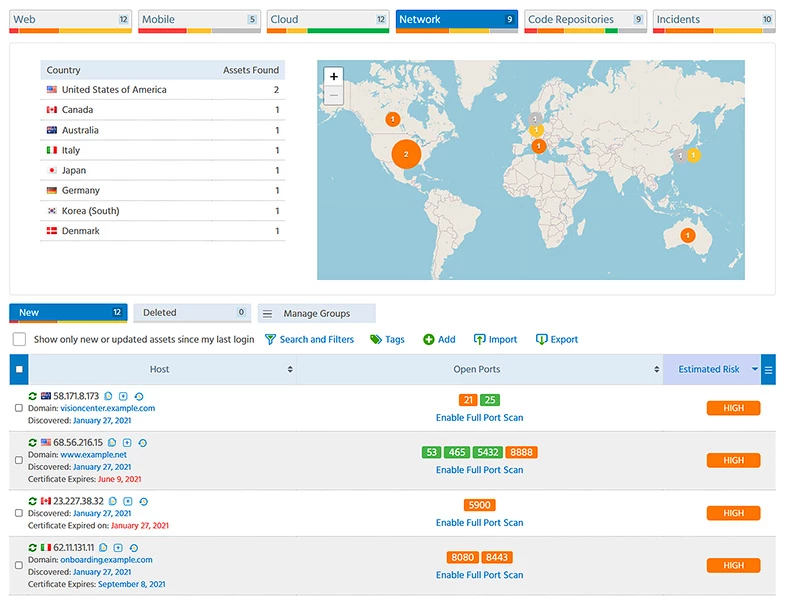Select the checkbox for host 68.56.216.15

click(x=18, y=460)
